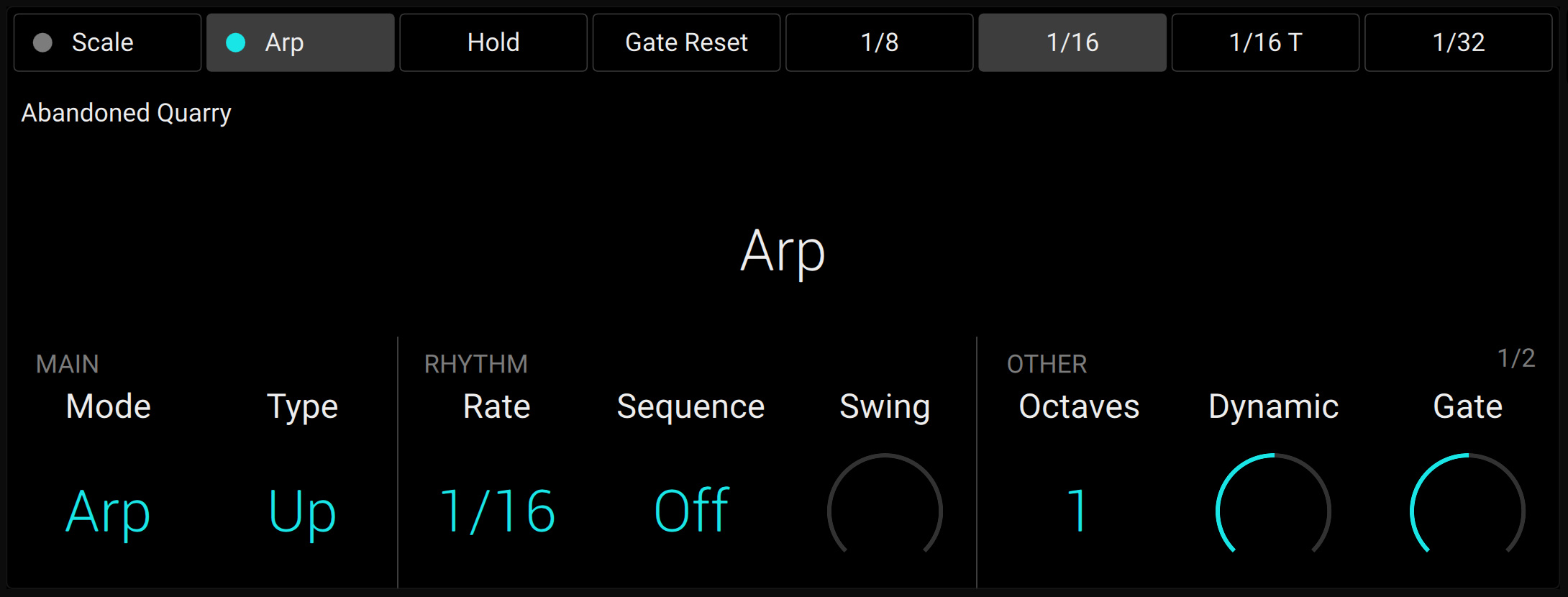Select the 1/16 rate preset
Screen dimensions: 1568x597
coord(1072,42)
